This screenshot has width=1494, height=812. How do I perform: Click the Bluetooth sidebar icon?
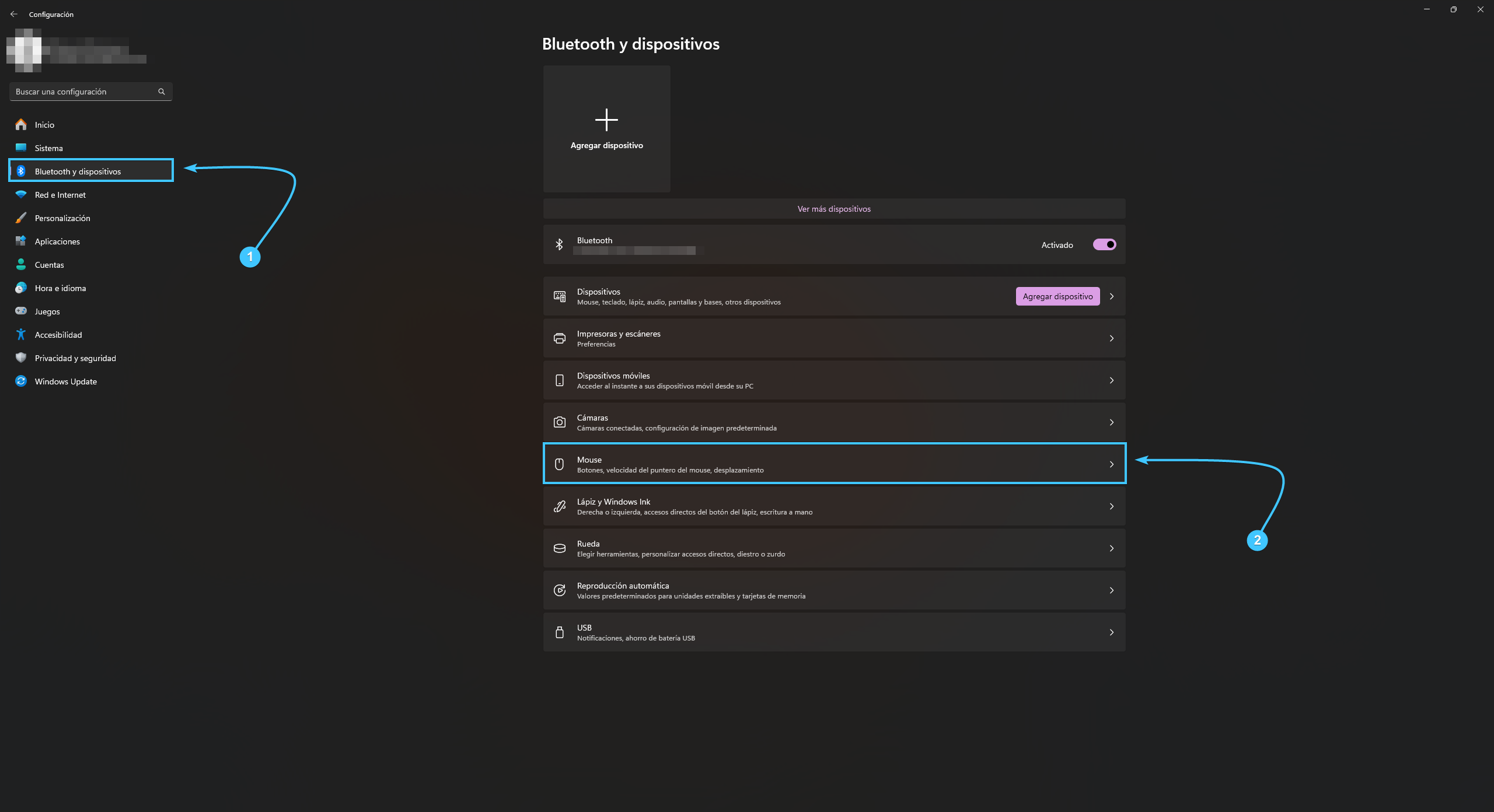pyautogui.click(x=21, y=171)
